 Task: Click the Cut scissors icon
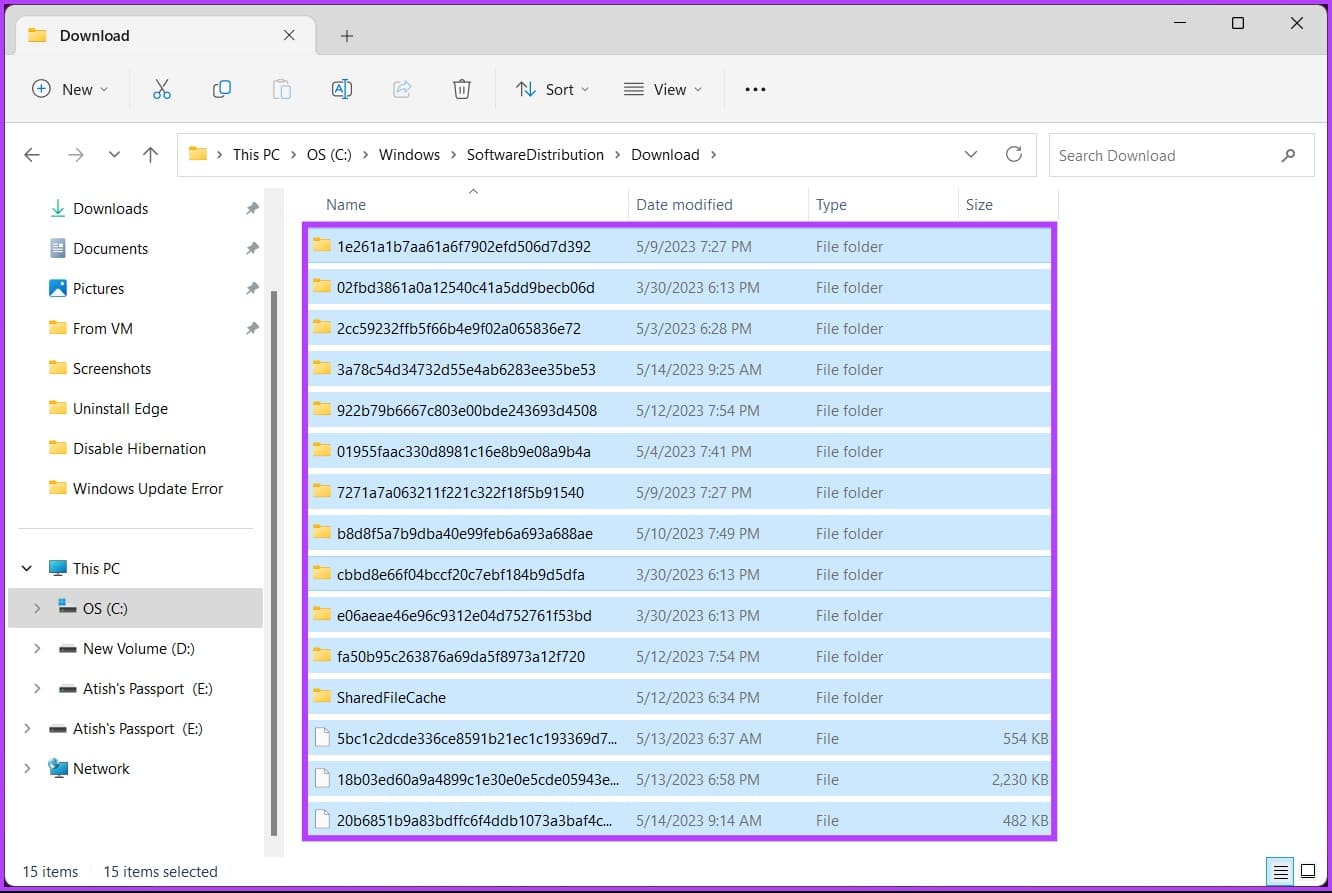(162, 89)
